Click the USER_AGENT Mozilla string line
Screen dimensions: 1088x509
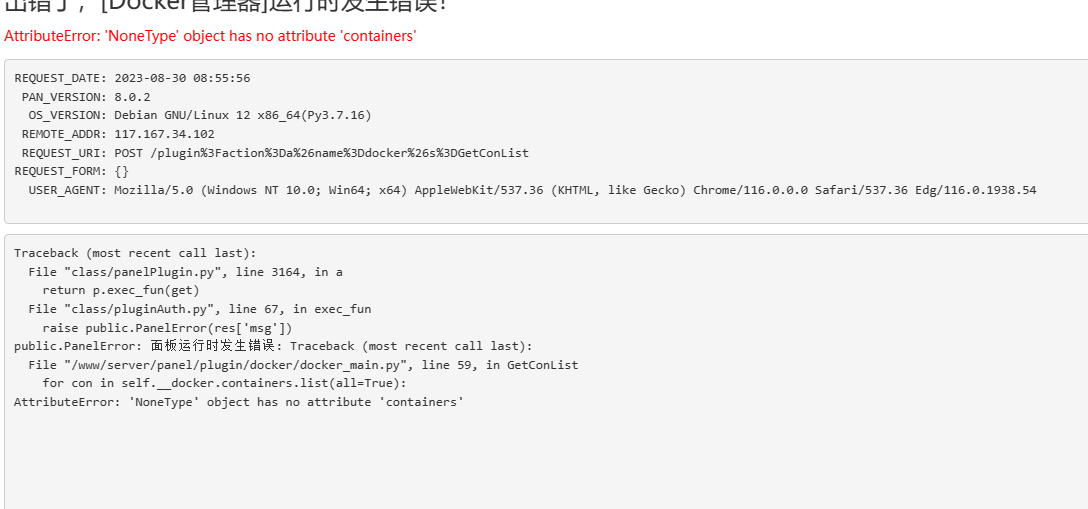tap(532, 190)
